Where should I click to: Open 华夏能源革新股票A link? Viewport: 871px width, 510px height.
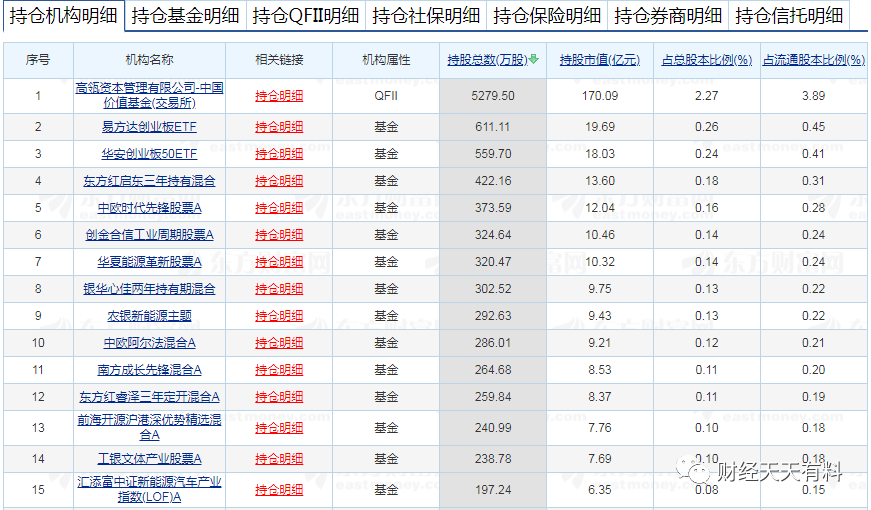pos(149,262)
